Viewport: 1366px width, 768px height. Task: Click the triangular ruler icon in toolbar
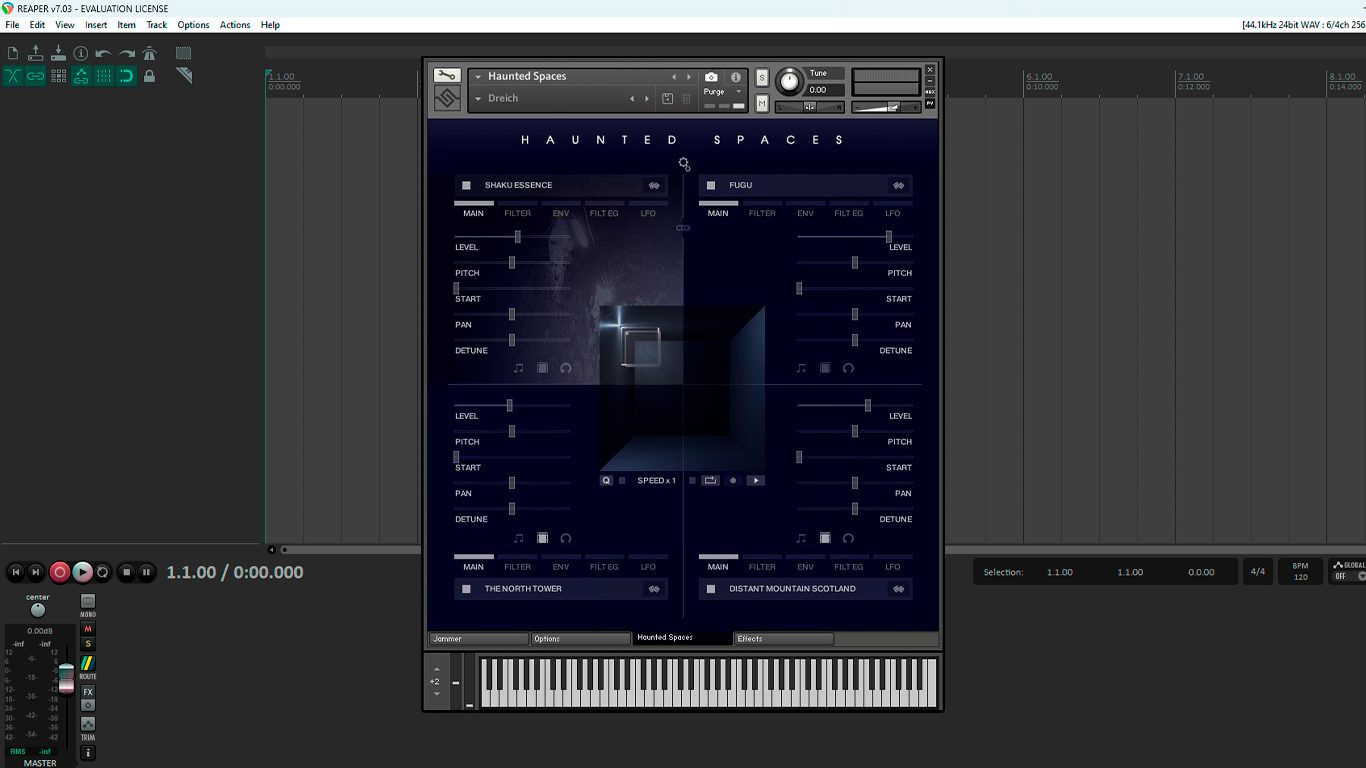(x=184, y=75)
